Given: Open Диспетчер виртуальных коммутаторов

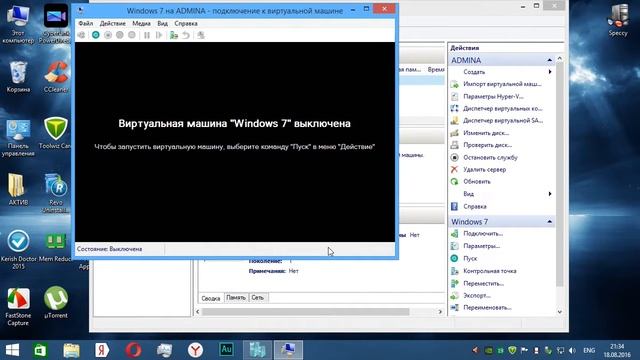Looking at the screenshot, I should click(x=502, y=109).
